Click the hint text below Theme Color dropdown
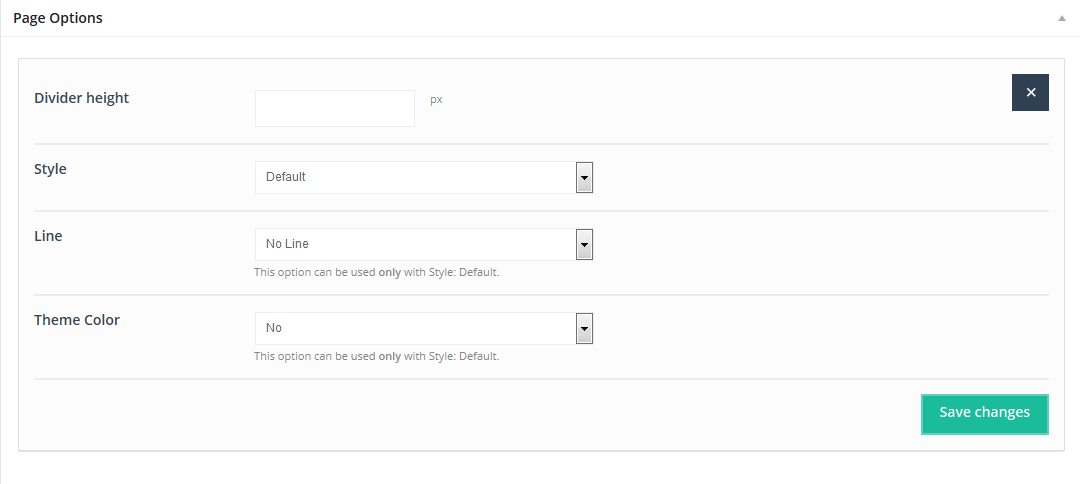The image size is (1080, 484). [376, 356]
